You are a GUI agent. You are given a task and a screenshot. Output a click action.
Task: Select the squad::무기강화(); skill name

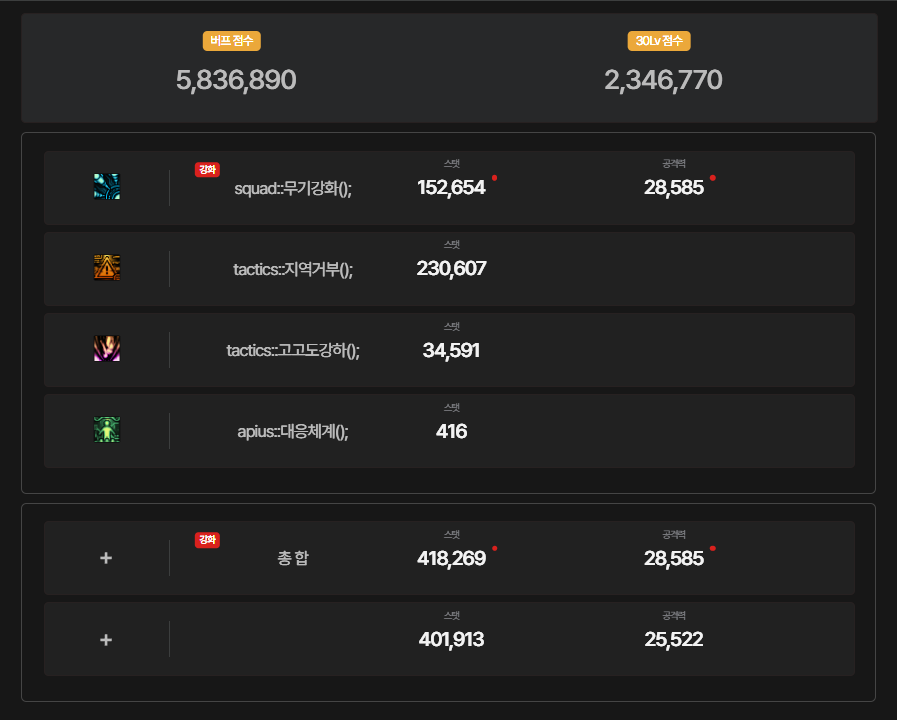[x=293, y=188]
